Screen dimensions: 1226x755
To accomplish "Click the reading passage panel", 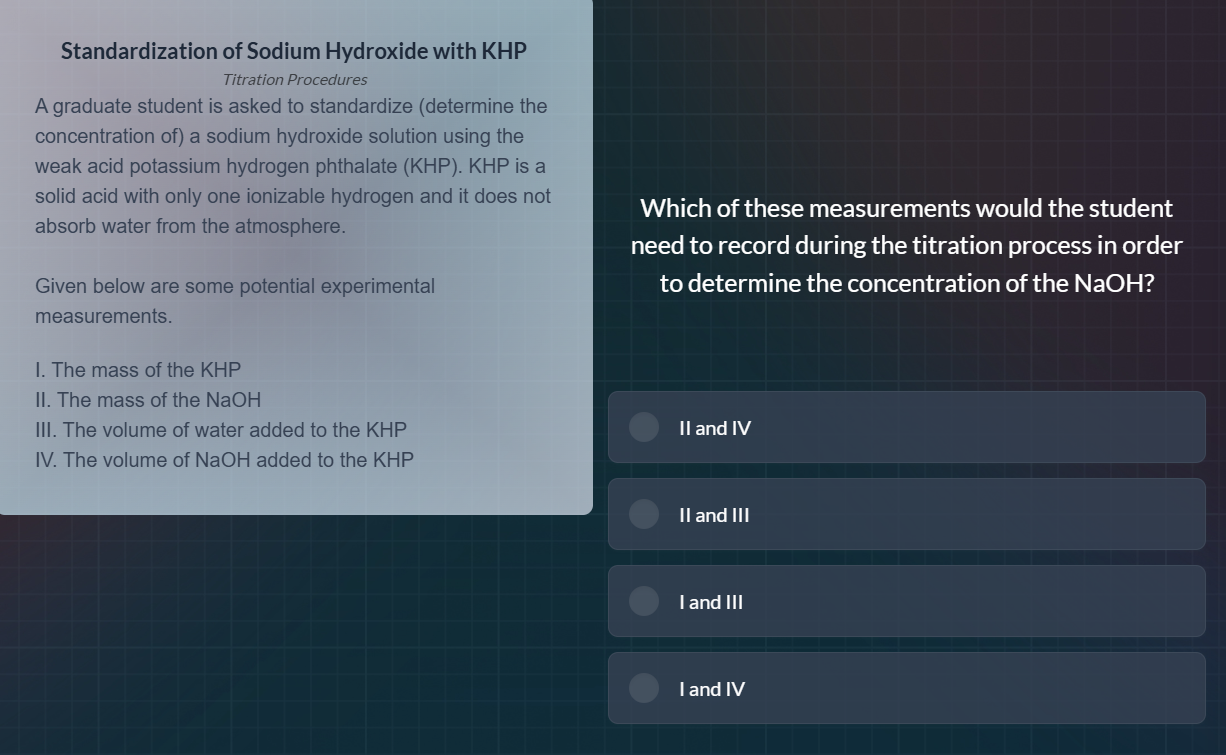I will tap(296, 260).
